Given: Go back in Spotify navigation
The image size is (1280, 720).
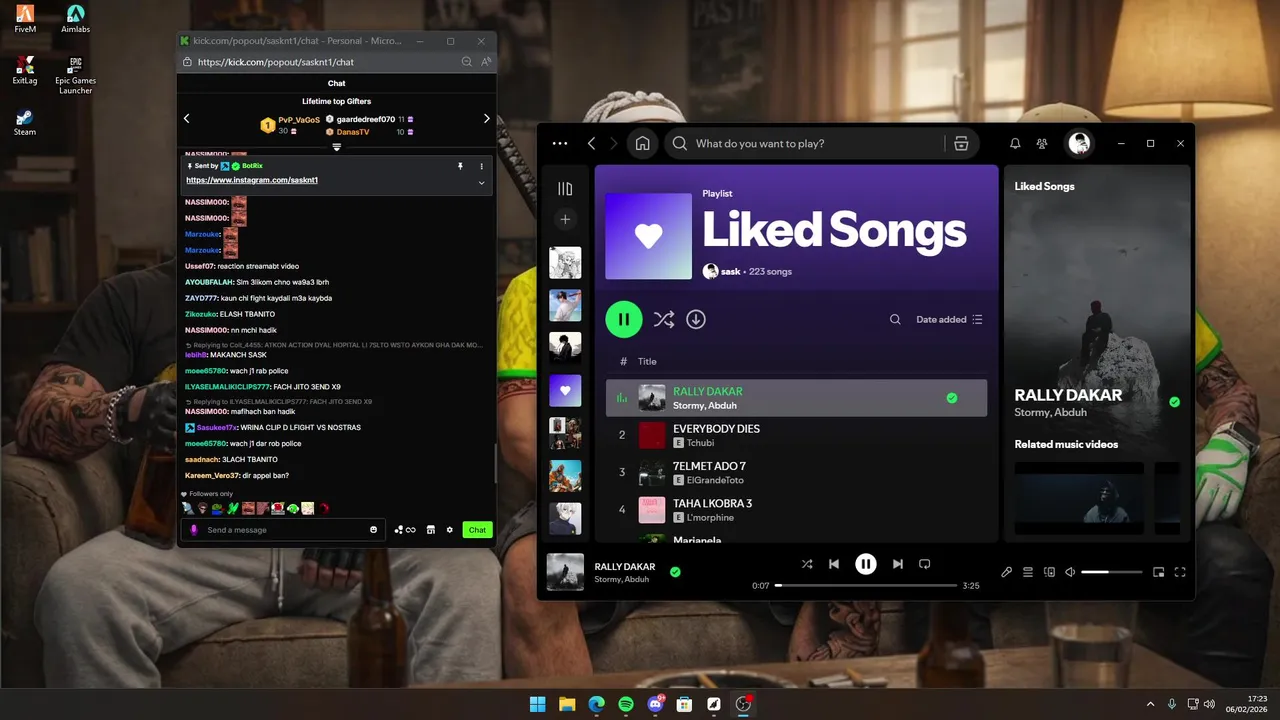Looking at the screenshot, I should coord(592,143).
